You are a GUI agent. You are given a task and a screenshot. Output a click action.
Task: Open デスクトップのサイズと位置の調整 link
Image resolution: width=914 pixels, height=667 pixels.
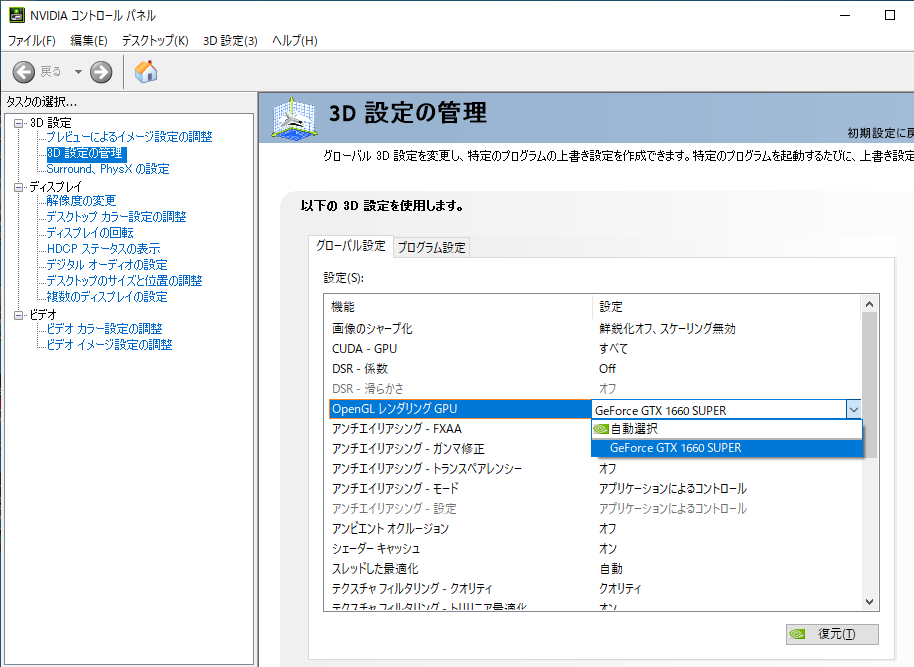[124, 280]
